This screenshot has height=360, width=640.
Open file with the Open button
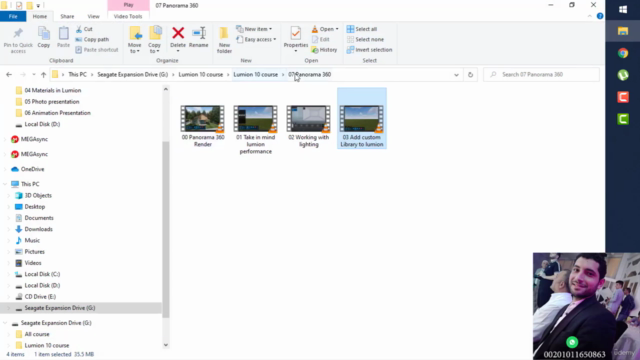pos(325,29)
